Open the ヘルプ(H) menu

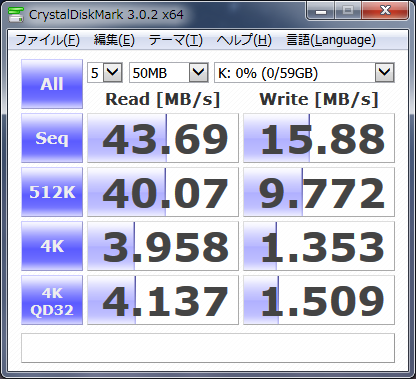244,40
